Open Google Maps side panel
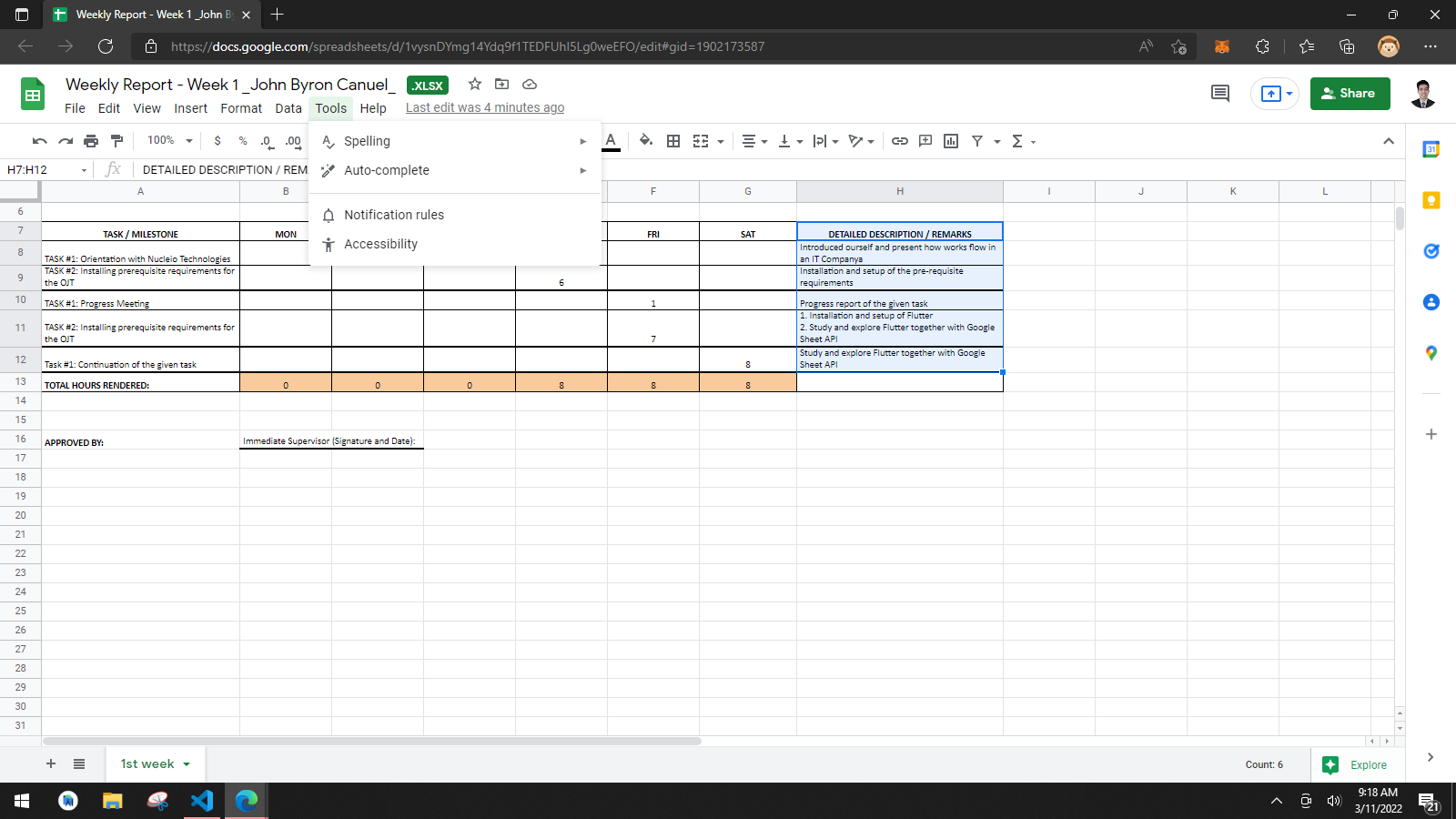 tap(1431, 353)
